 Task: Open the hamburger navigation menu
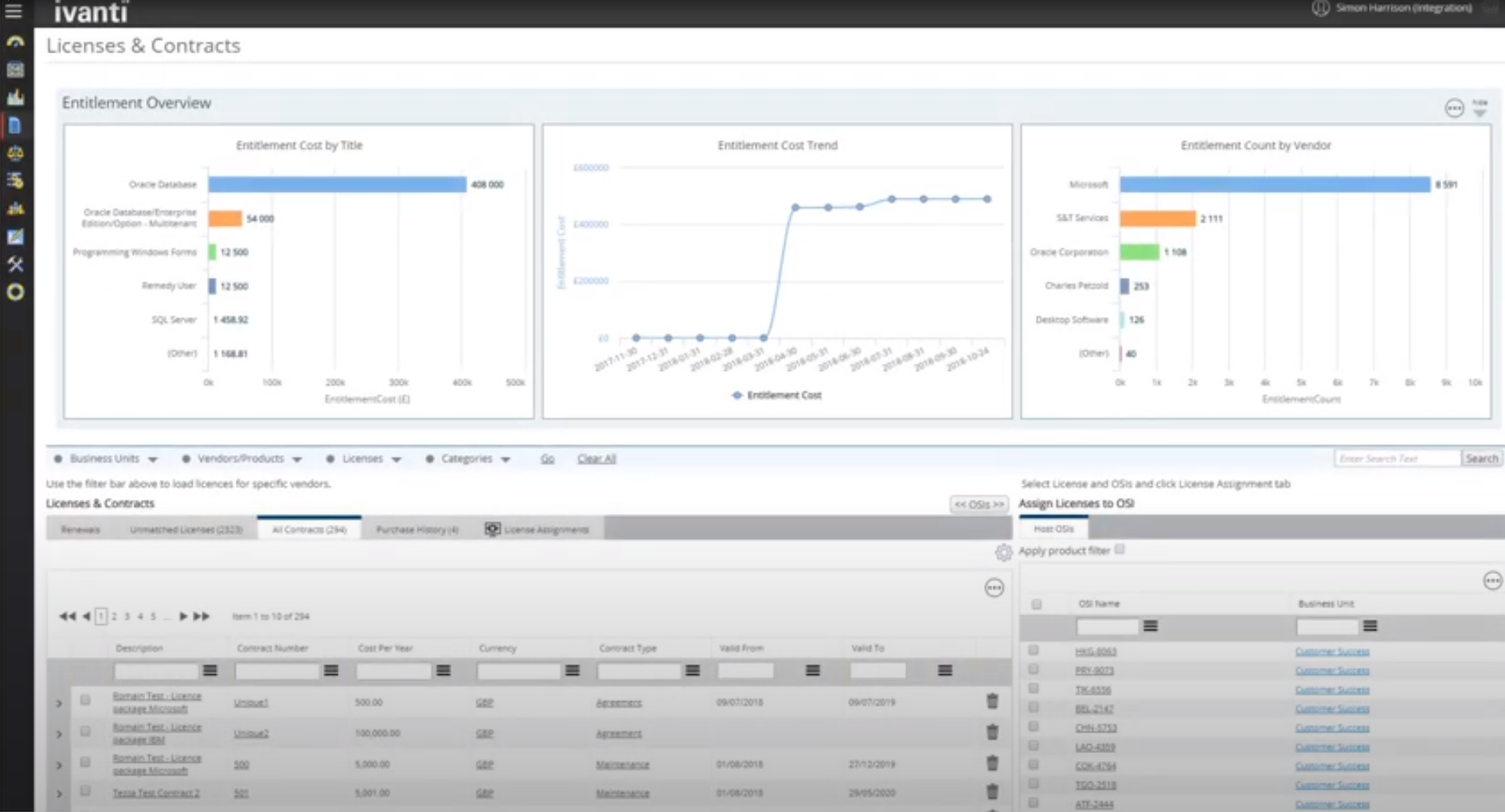14,11
